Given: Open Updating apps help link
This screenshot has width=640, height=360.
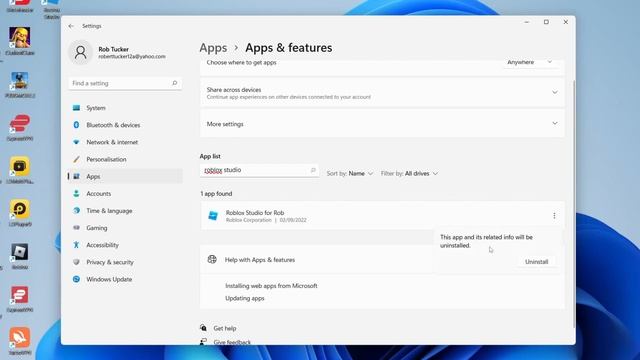Looking at the screenshot, I should 244,298.
